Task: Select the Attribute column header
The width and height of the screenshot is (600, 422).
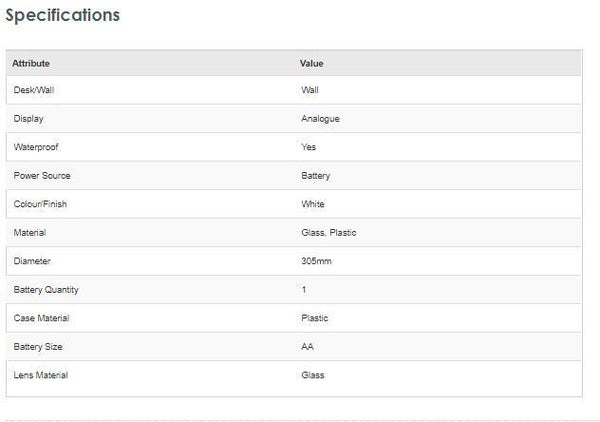Action: (31, 63)
